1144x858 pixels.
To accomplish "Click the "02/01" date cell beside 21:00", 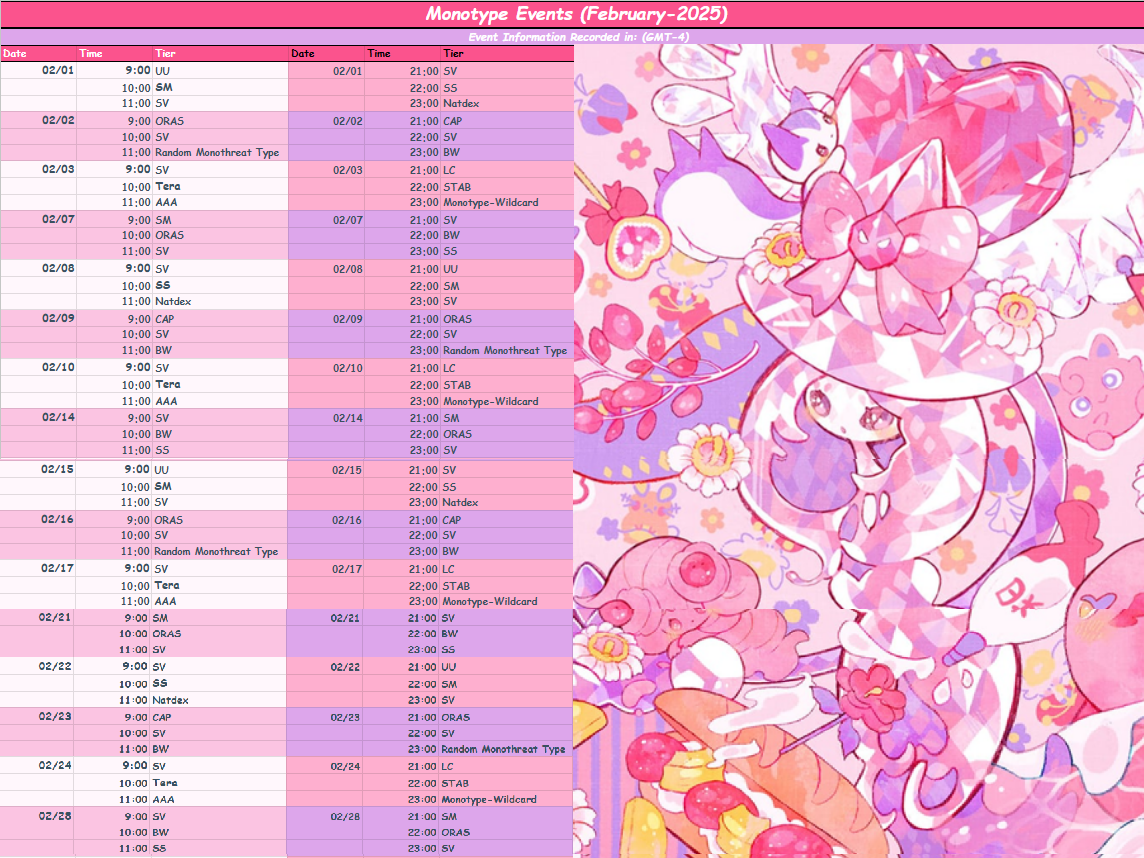I will tap(347, 71).
